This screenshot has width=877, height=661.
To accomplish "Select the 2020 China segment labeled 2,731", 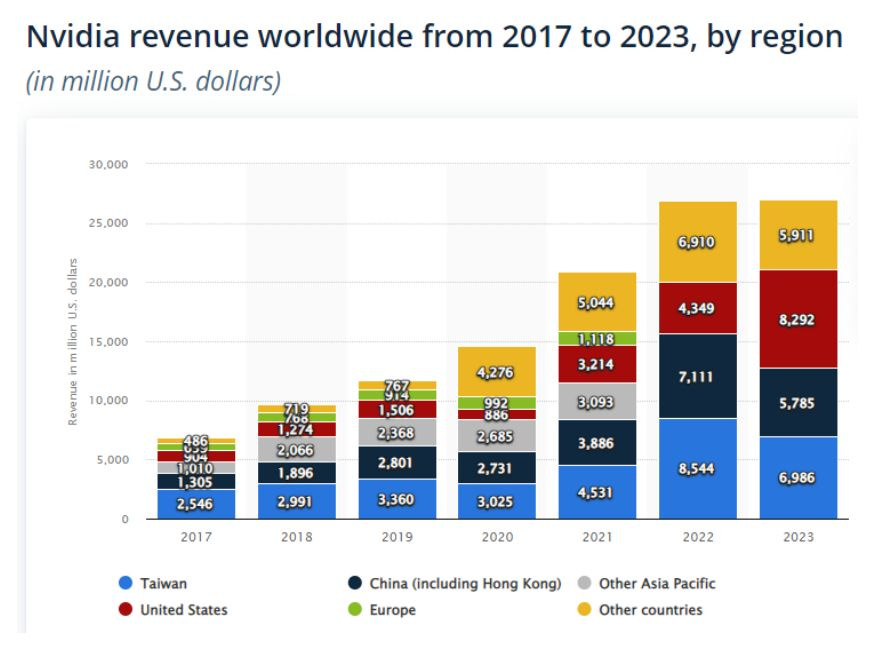I will pos(497,467).
